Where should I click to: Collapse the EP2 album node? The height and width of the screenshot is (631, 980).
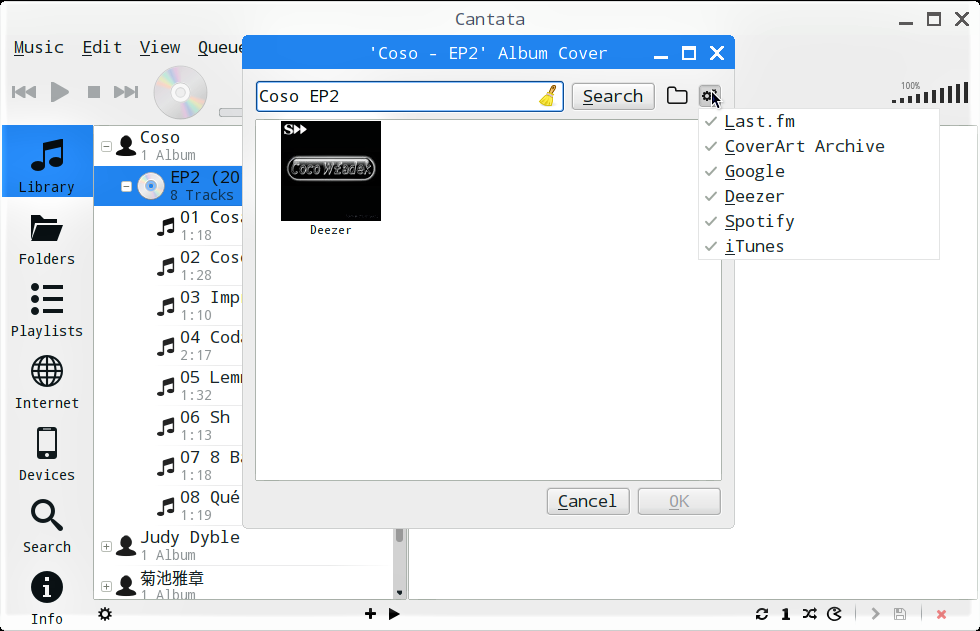pyautogui.click(x=126, y=186)
